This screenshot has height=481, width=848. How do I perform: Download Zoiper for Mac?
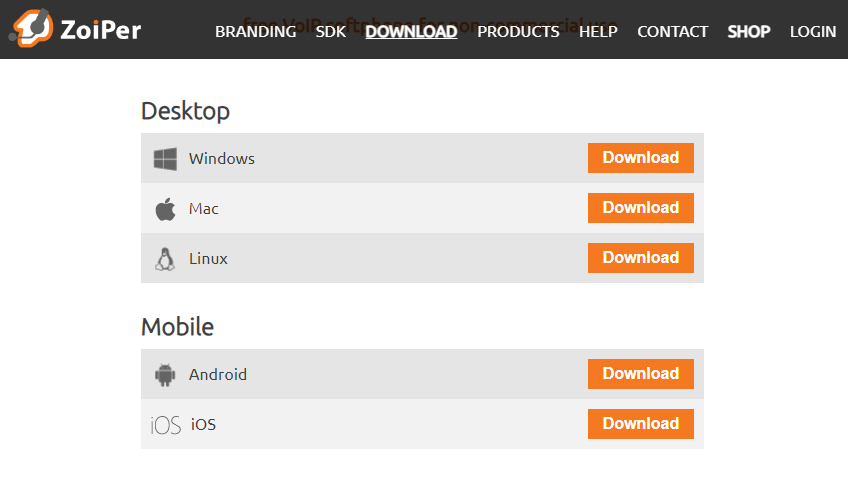[640, 208]
